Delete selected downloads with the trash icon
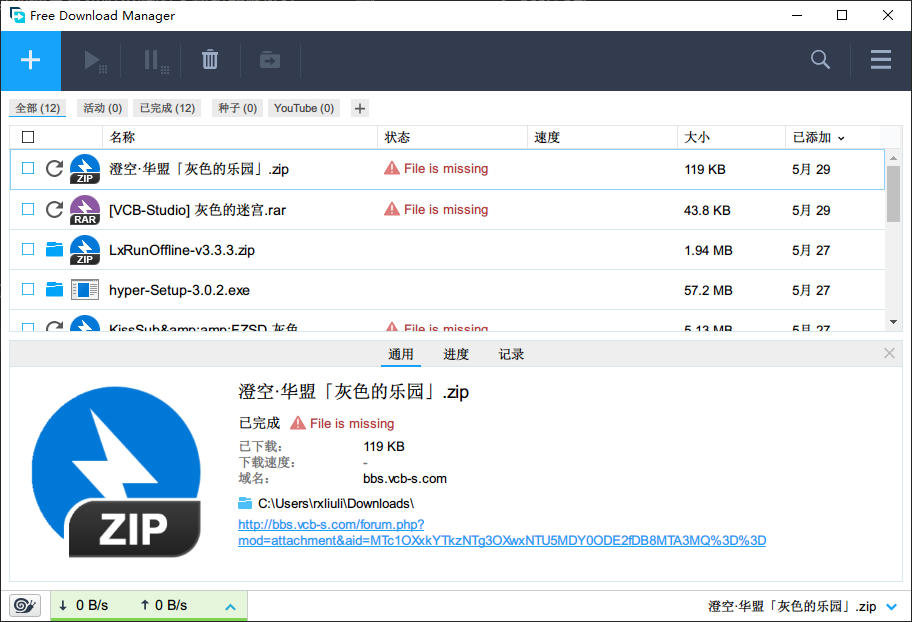912x622 pixels. coord(210,60)
